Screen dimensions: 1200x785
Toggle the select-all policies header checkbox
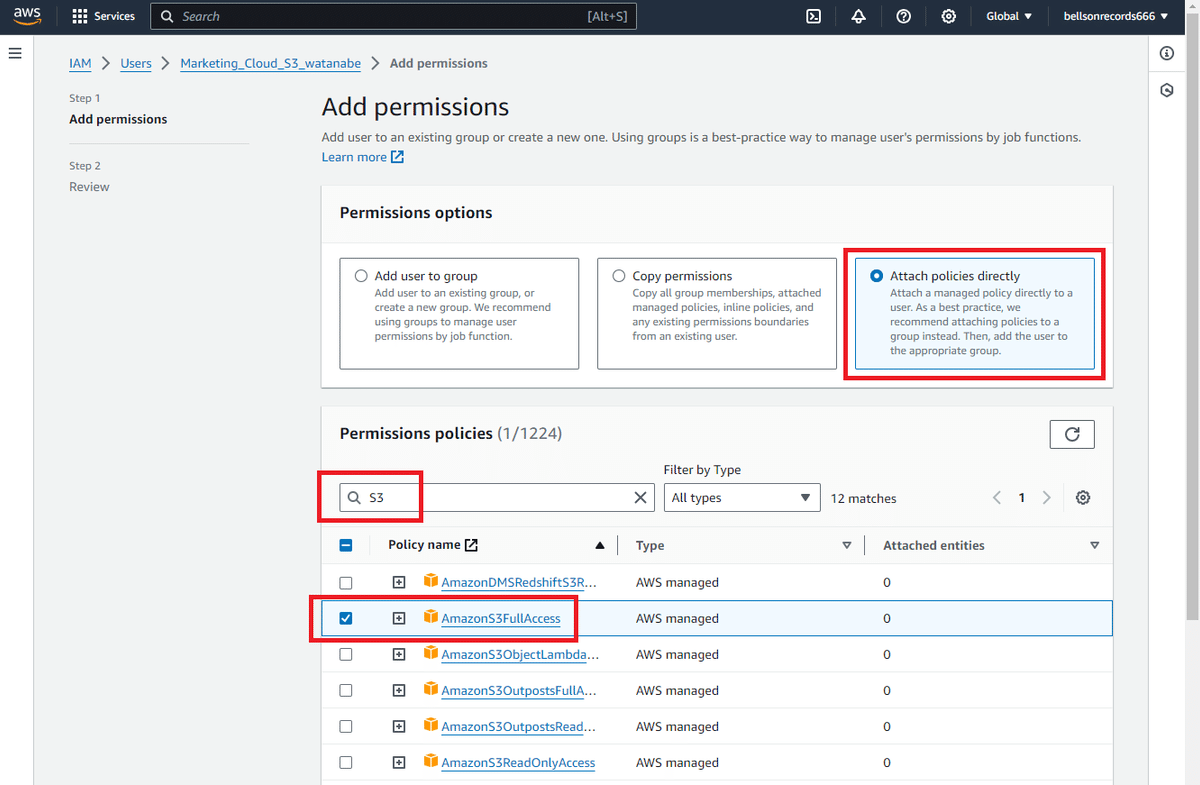(346, 546)
